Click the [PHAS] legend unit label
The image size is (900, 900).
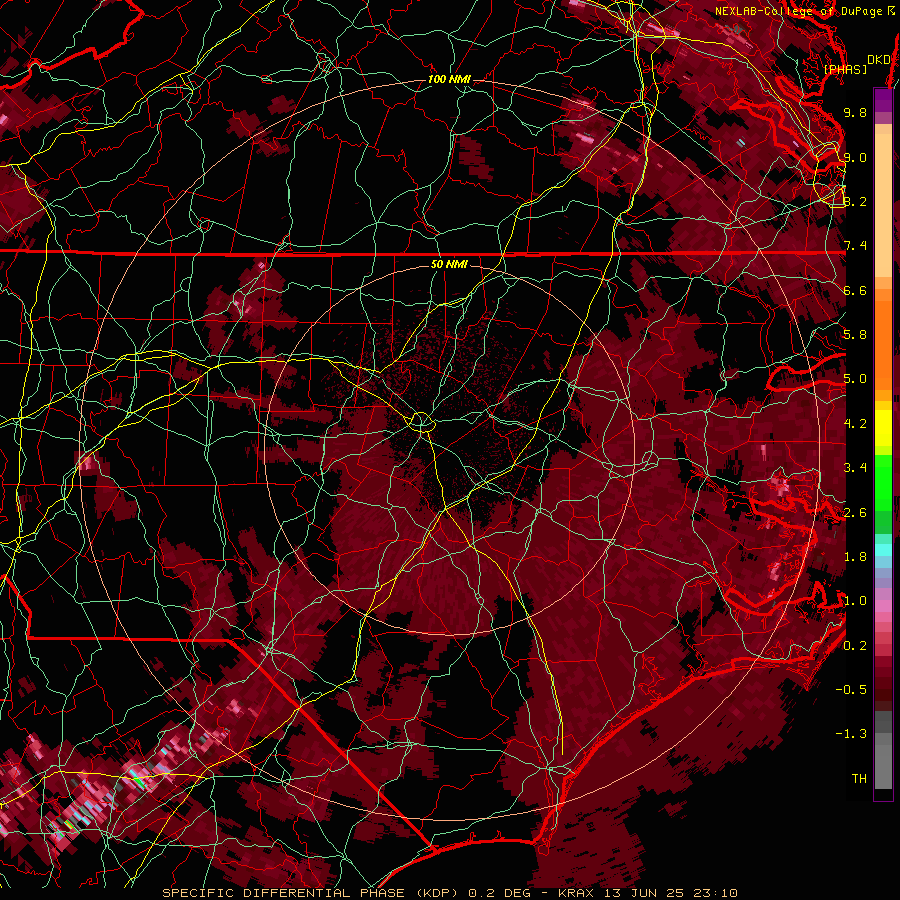845,69
